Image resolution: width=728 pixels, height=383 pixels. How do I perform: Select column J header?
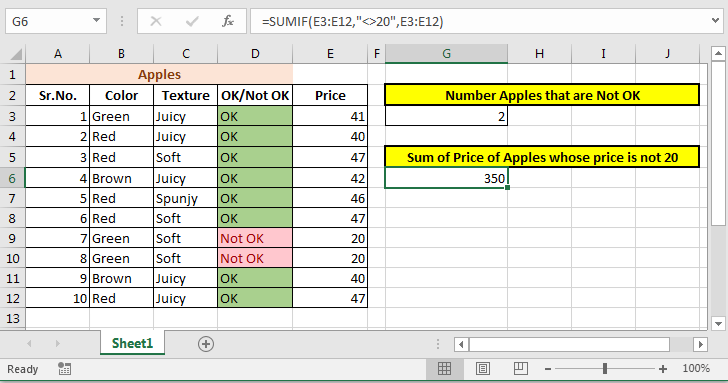click(x=667, y=54)
